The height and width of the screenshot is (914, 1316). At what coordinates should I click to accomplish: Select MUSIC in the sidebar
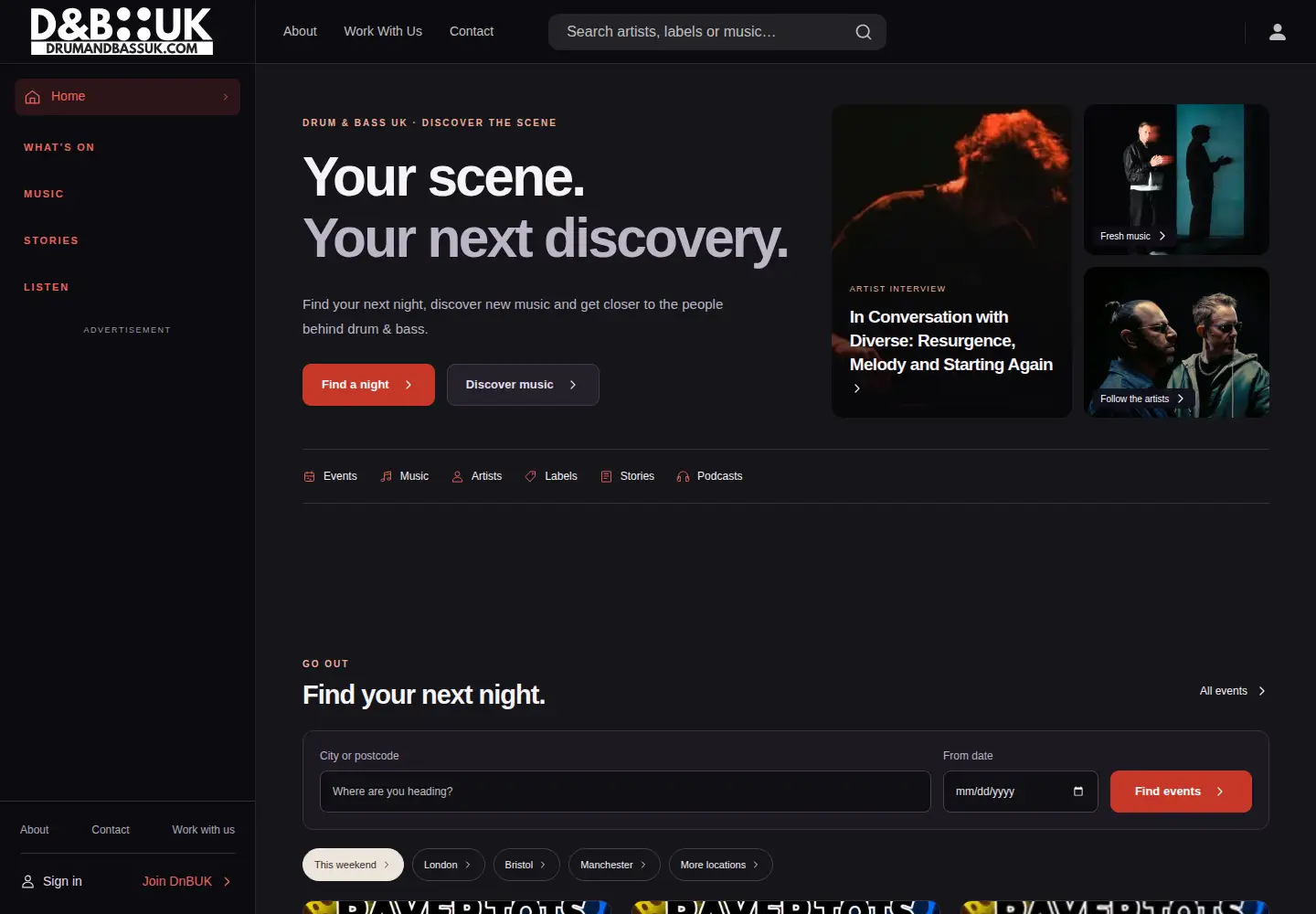[44, 194]
